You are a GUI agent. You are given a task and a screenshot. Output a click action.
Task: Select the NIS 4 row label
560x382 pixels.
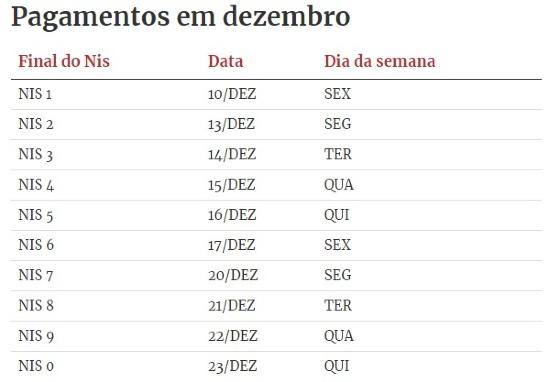36,185
